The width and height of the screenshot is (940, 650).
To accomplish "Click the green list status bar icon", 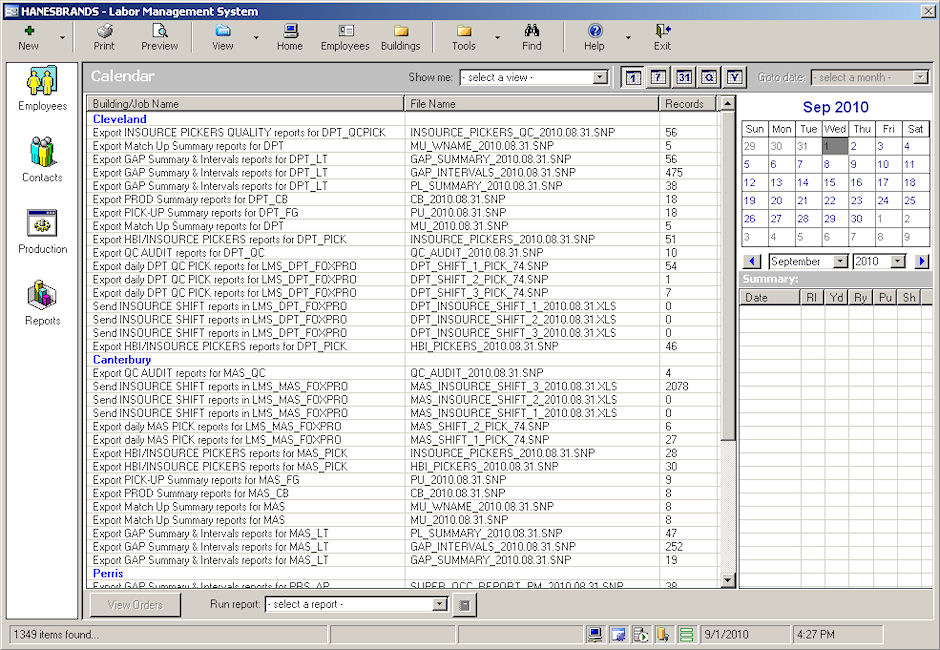I will [686, 634].
